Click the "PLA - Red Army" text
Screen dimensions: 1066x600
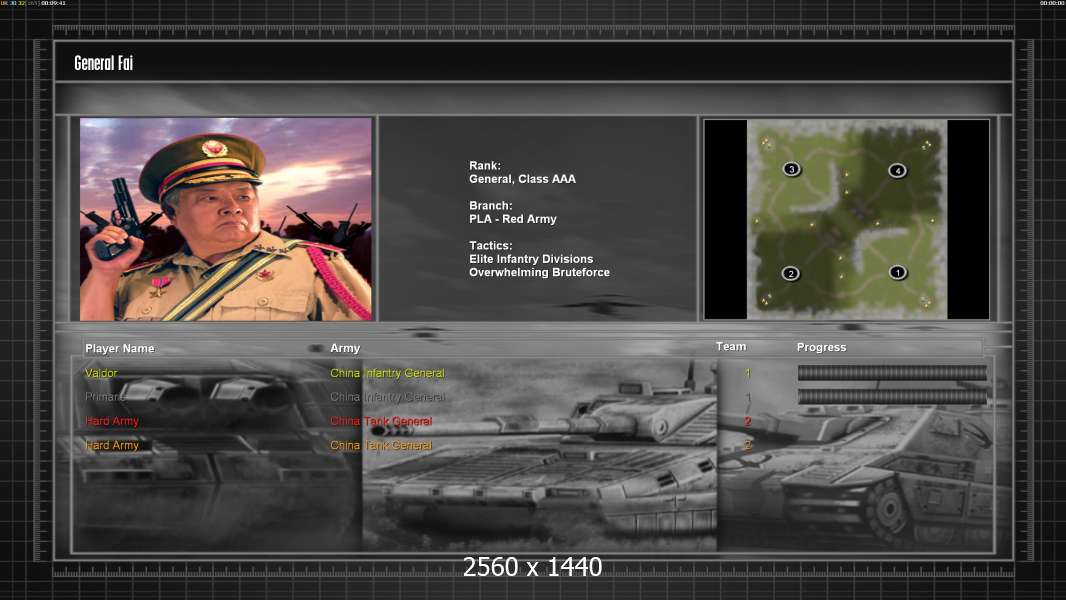[513, 219]
